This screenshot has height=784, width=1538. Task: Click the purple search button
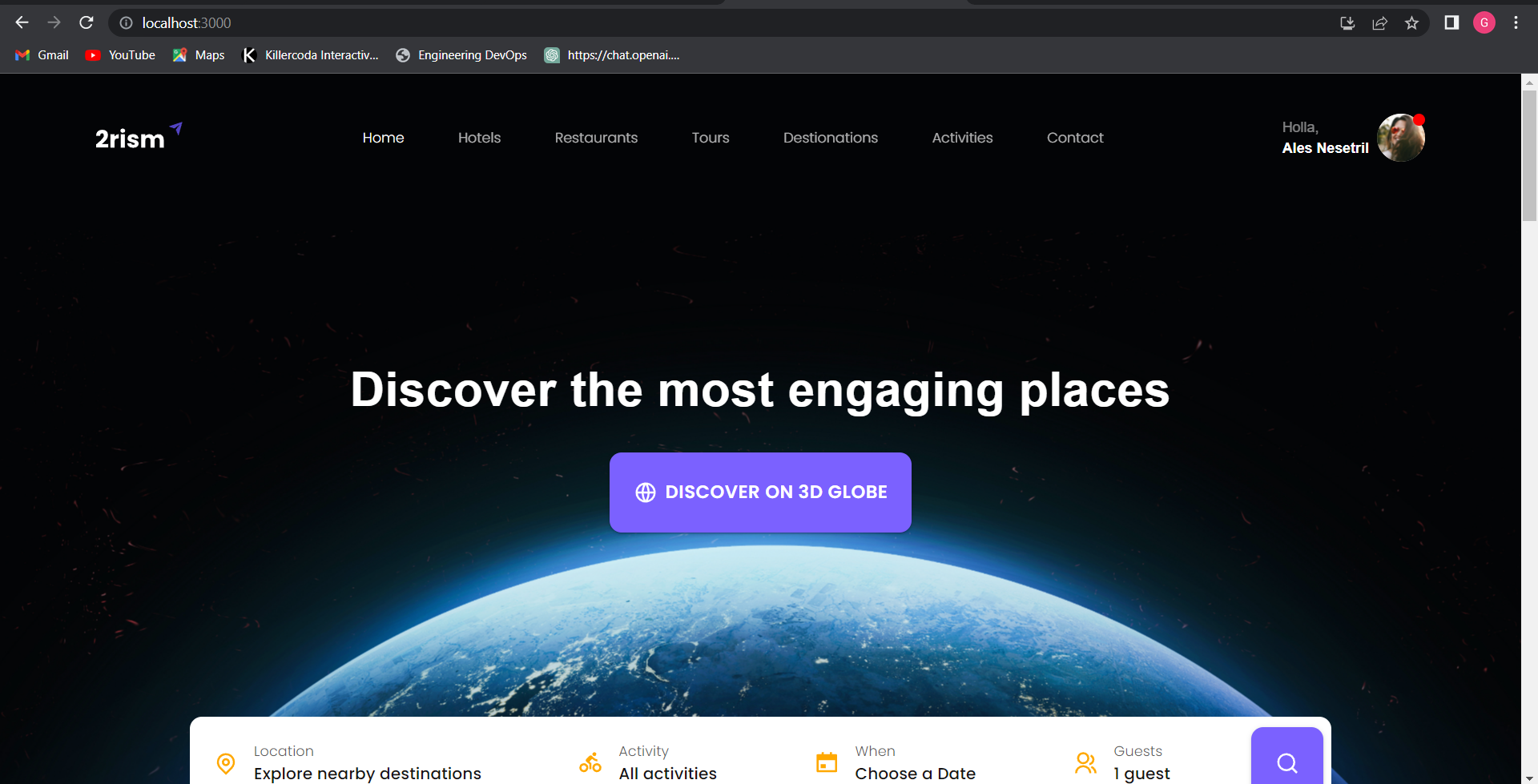click(x=1286, y=756)
